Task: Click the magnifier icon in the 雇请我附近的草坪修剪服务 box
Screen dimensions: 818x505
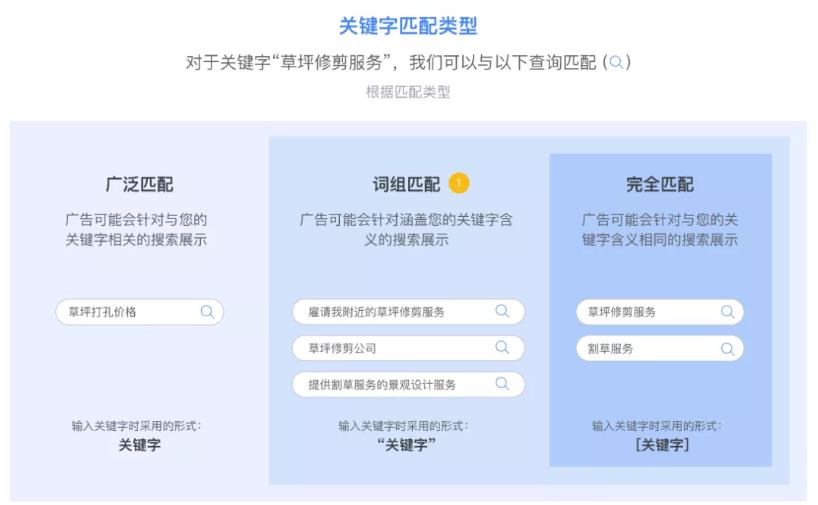Action: 502,311
